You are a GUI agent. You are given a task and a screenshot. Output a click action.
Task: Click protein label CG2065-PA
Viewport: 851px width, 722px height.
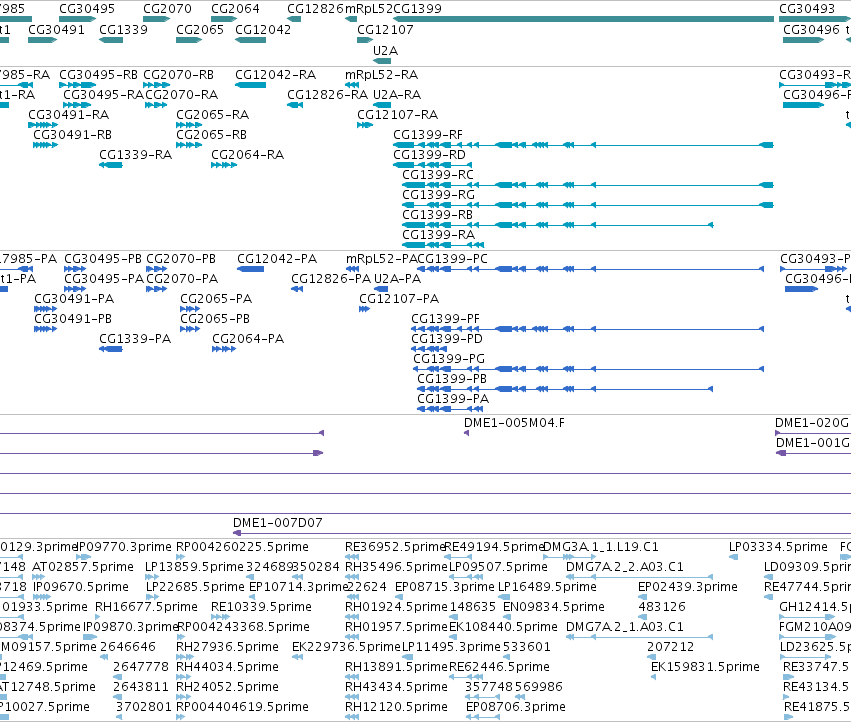click(216, 299)
